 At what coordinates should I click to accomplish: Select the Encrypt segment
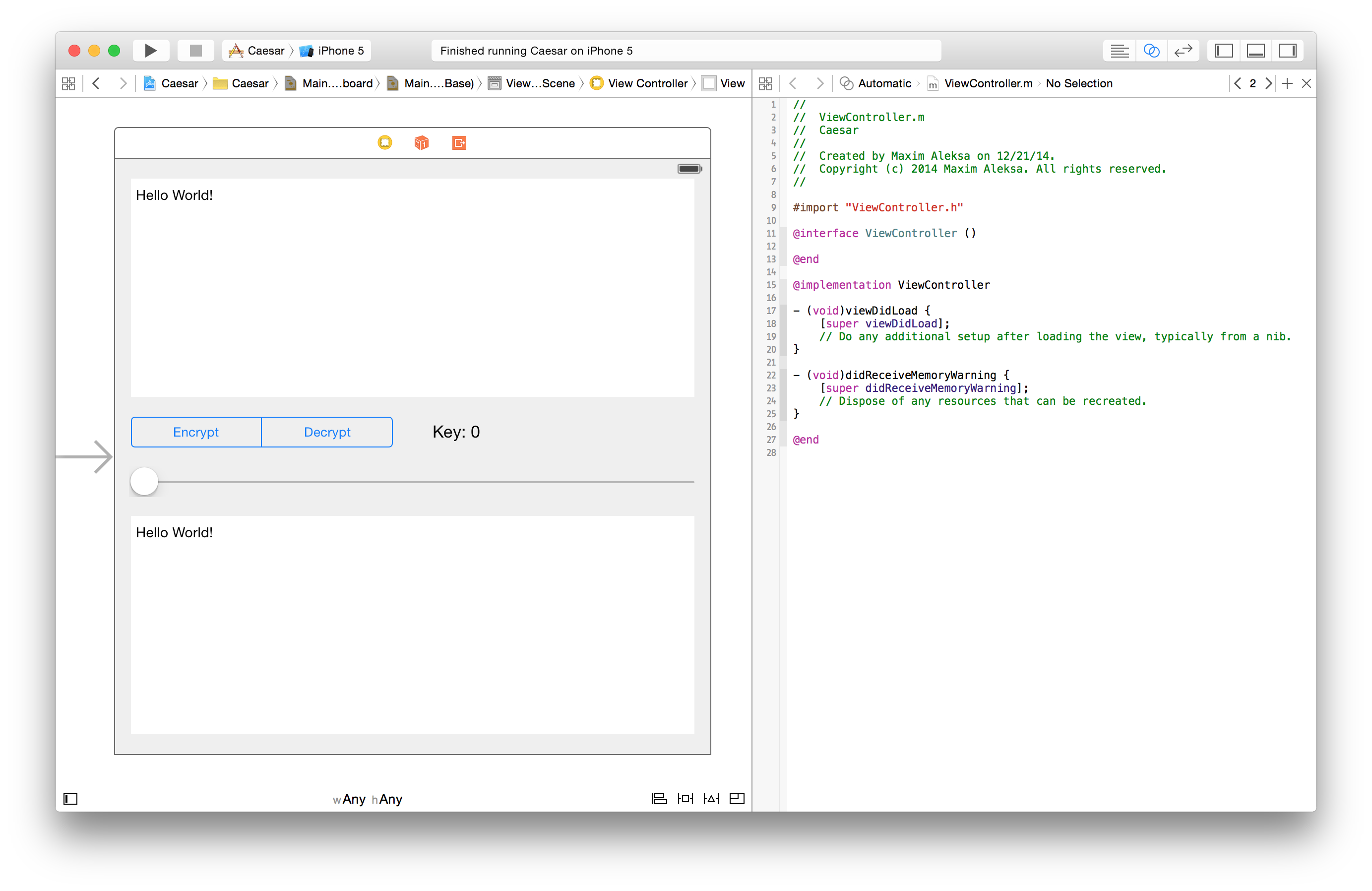196,432
